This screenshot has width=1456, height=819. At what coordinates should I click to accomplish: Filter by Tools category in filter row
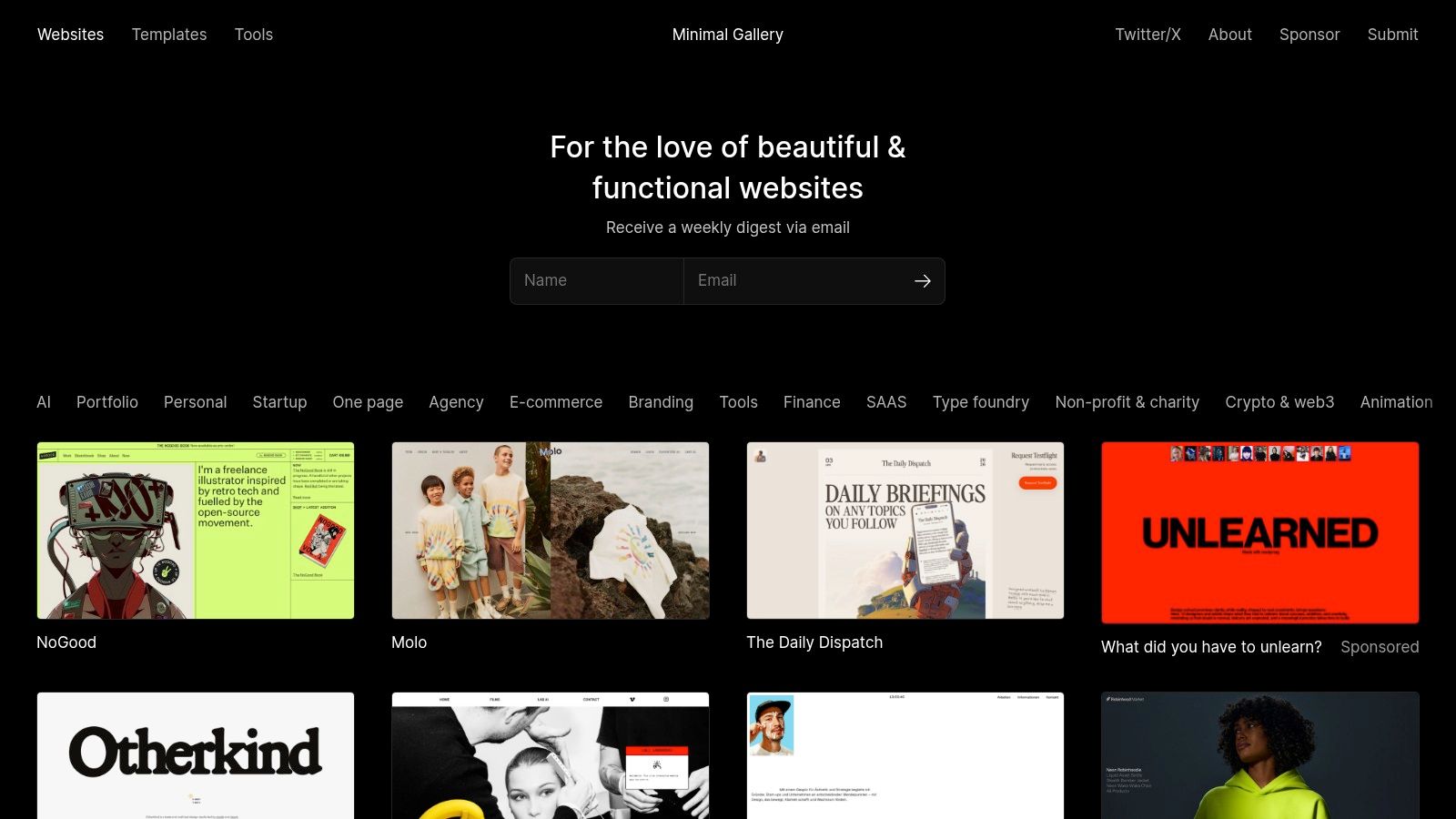(x=738, y=402)
